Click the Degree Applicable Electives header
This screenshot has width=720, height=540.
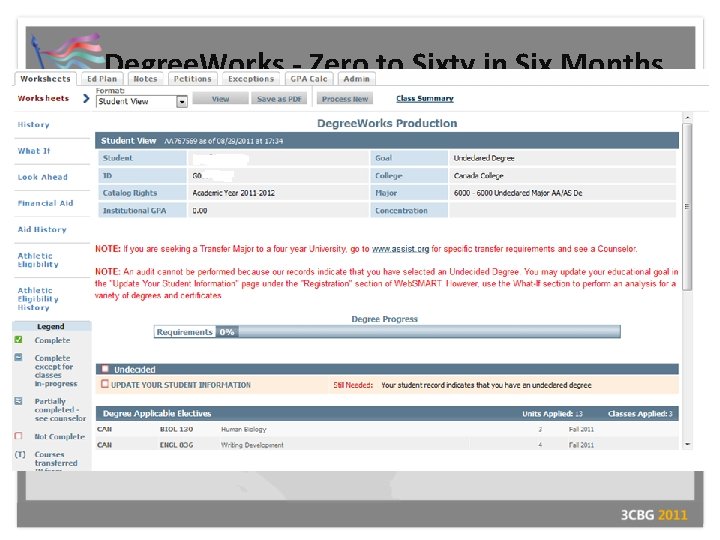[387, 414]
